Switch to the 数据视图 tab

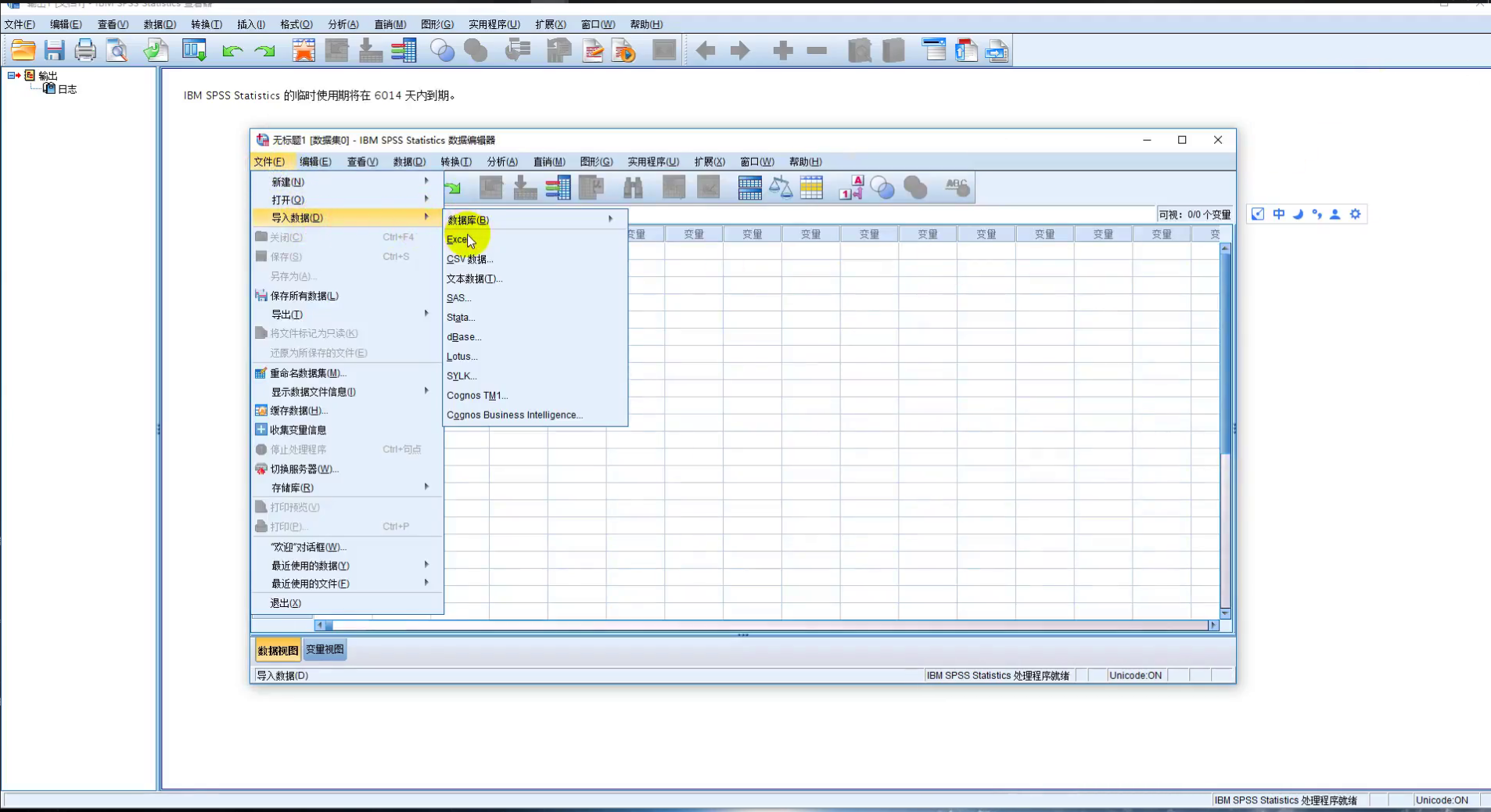(278, 650)
